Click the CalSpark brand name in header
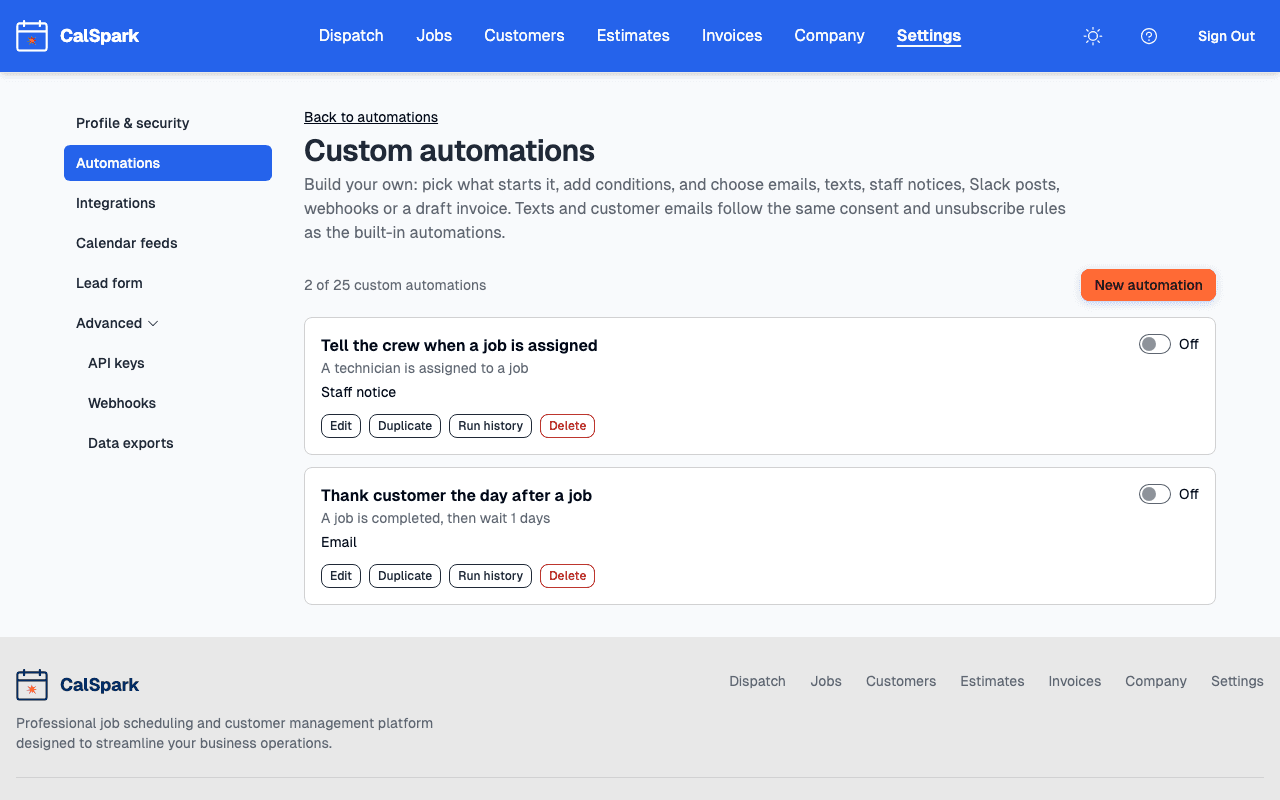This screenshot has width=1280, height=800. 99,36
